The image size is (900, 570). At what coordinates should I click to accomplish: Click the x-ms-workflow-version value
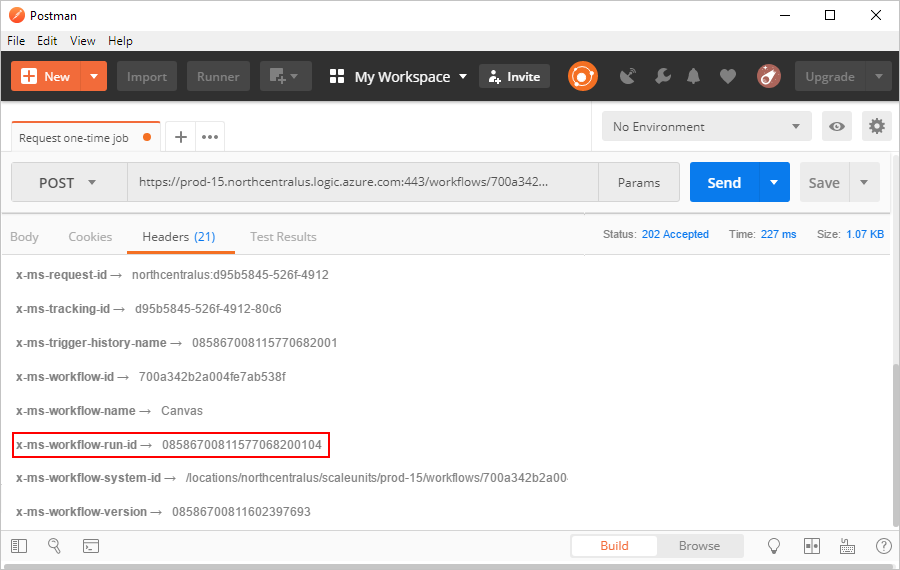(241, 511)
